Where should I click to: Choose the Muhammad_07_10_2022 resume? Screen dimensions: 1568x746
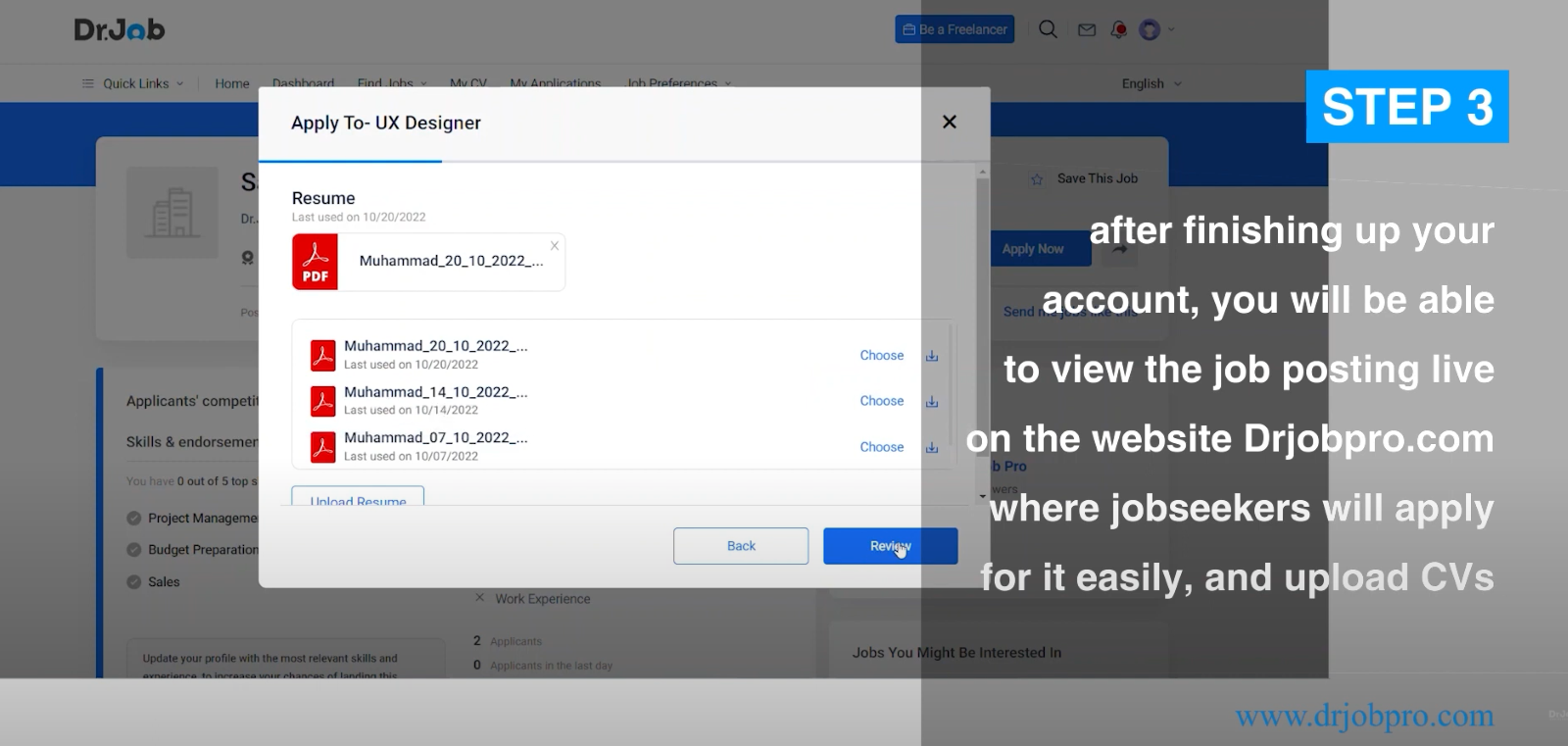(x=882, y=447)
